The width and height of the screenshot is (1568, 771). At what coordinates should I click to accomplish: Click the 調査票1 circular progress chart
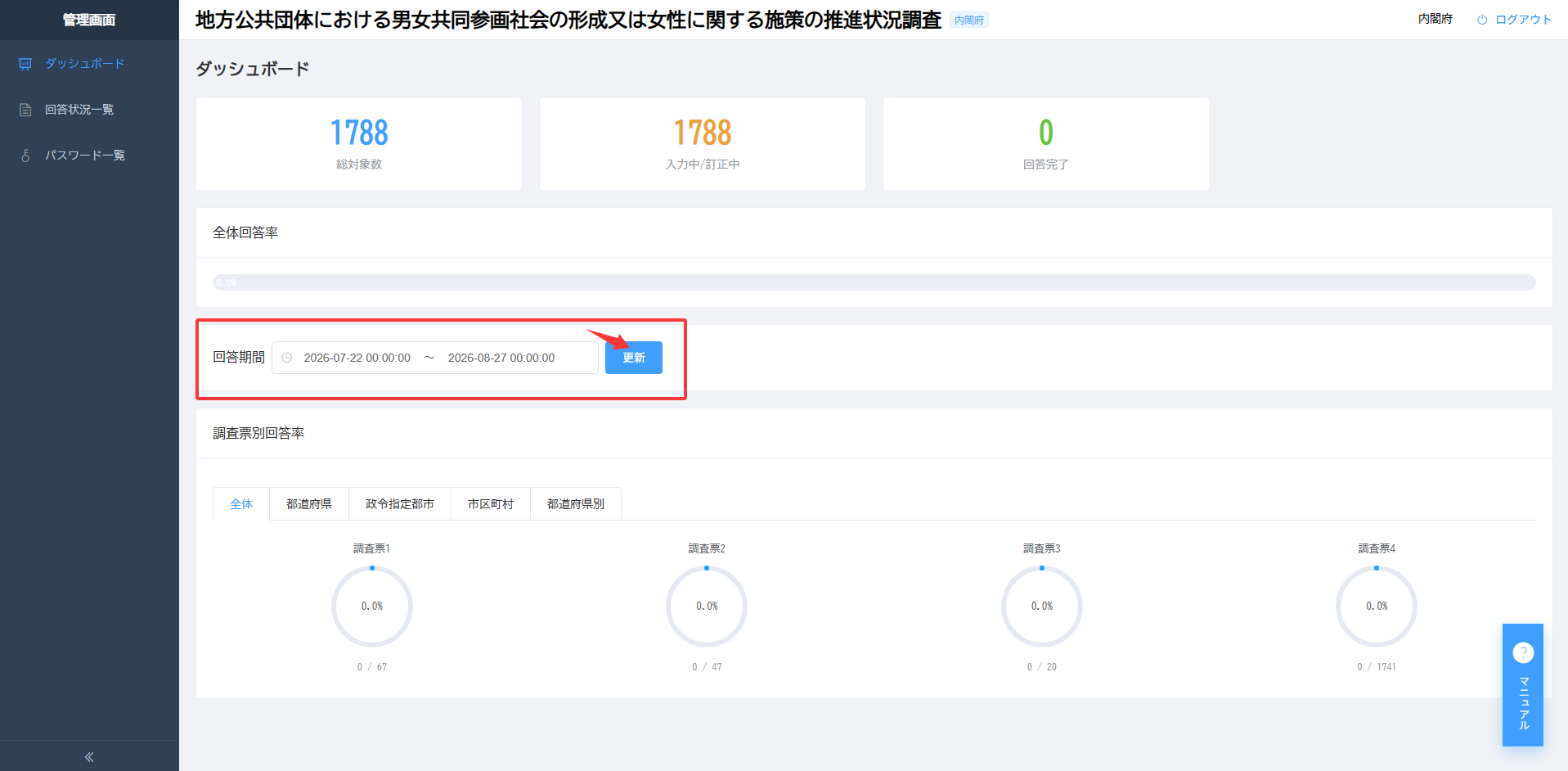tap(372, 606)
